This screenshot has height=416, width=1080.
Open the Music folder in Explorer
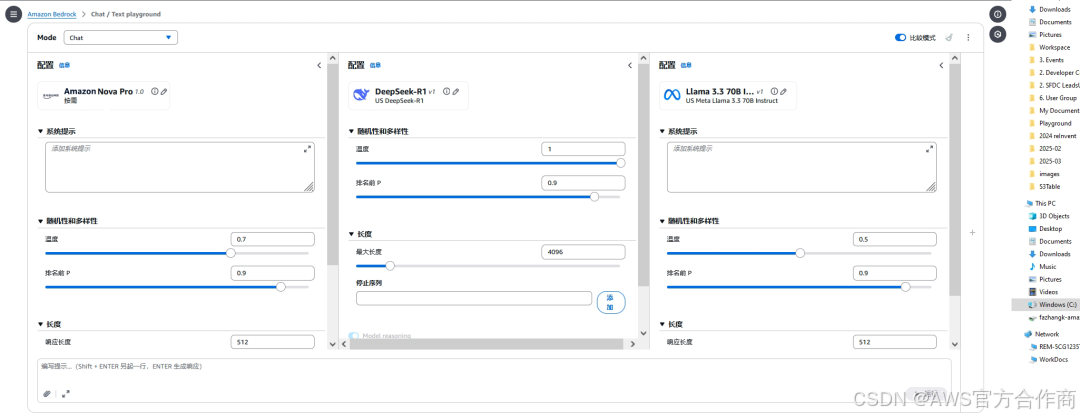point(1041,267)
